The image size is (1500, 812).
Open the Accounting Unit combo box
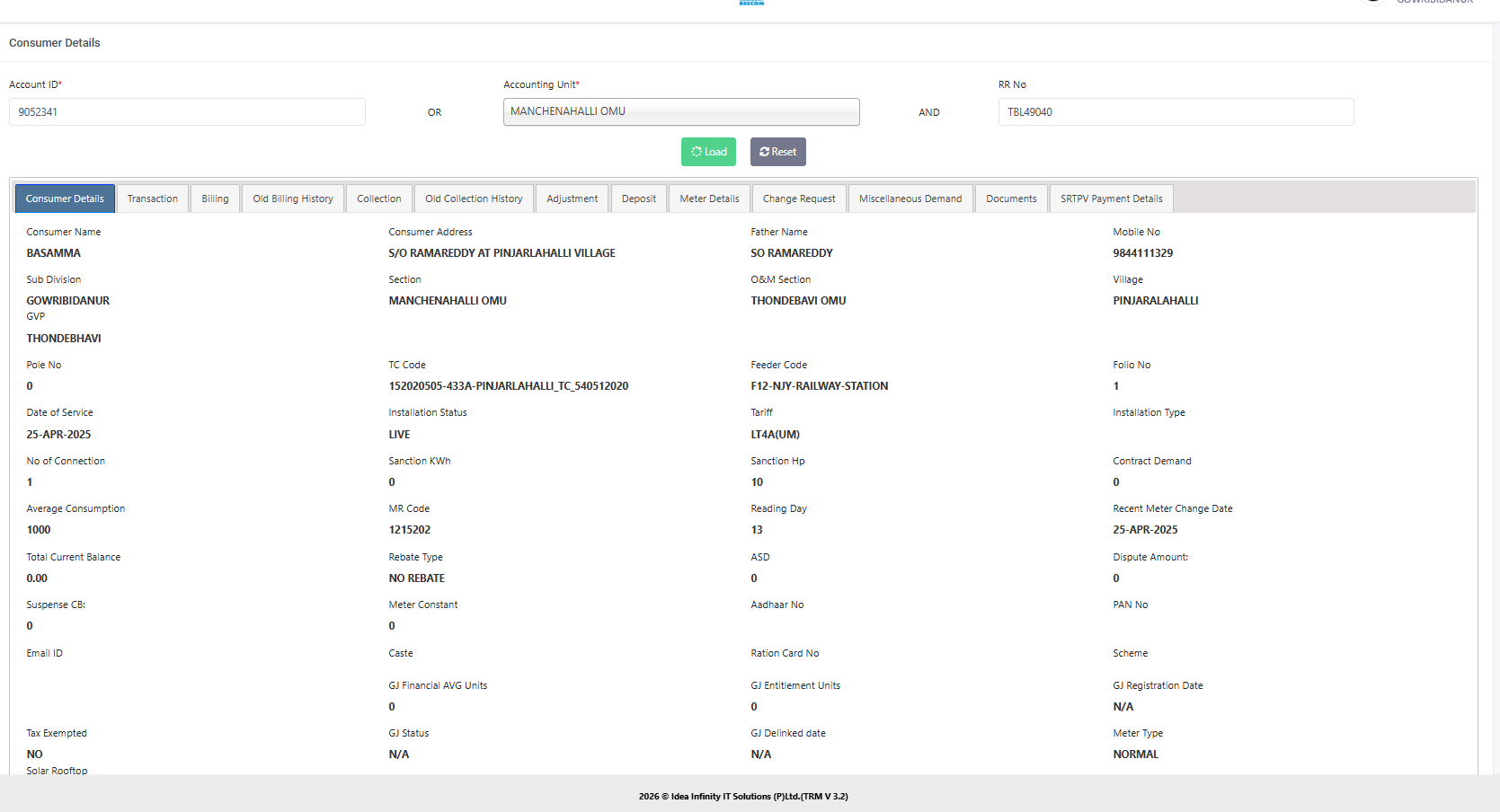(681, 111)
